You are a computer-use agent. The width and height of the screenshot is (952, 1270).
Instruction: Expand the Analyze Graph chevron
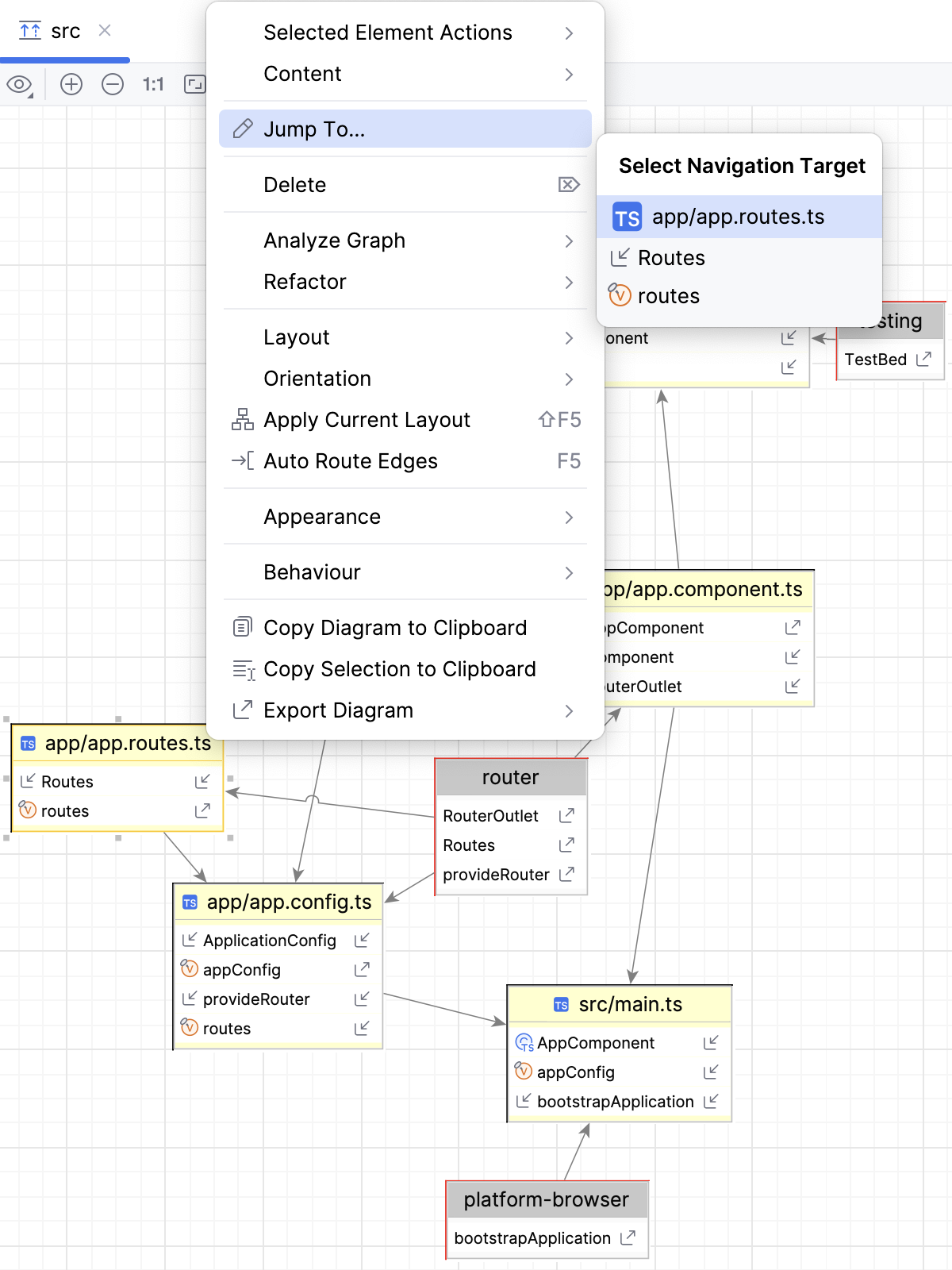pos(569,241)
